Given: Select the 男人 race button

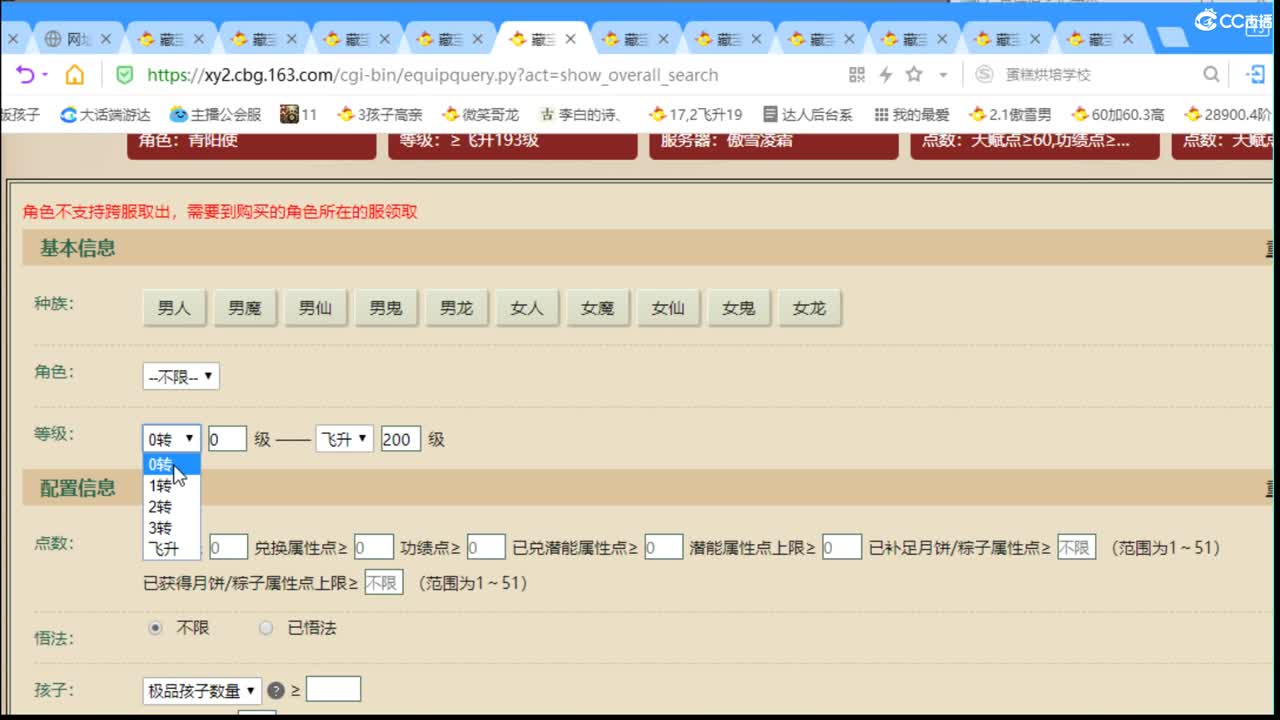Looking at the screenshot, I should 174,308.
